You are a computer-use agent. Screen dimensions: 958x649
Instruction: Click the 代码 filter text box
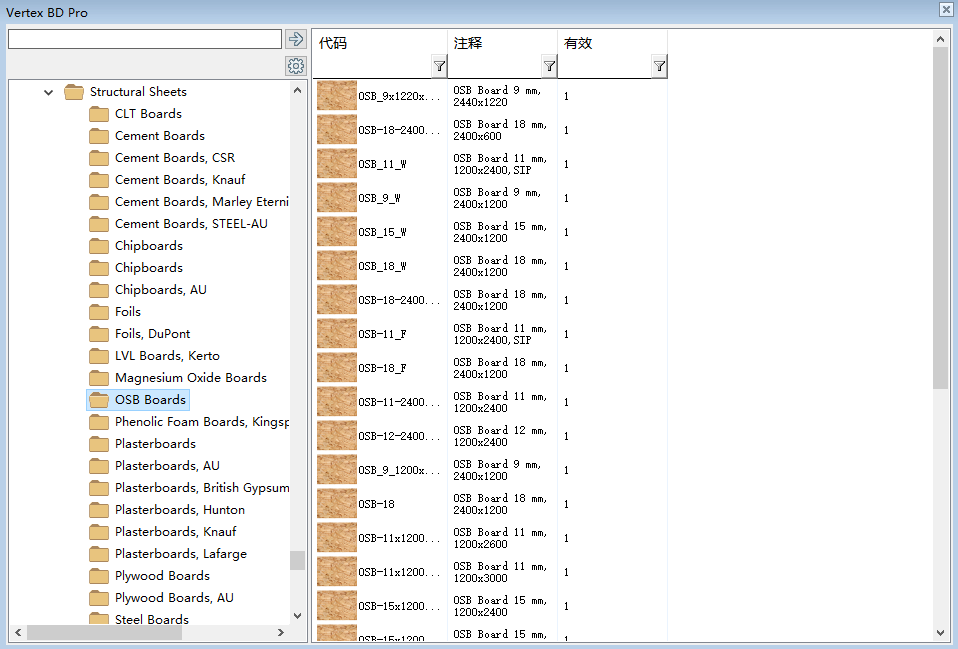click(372, 66)
